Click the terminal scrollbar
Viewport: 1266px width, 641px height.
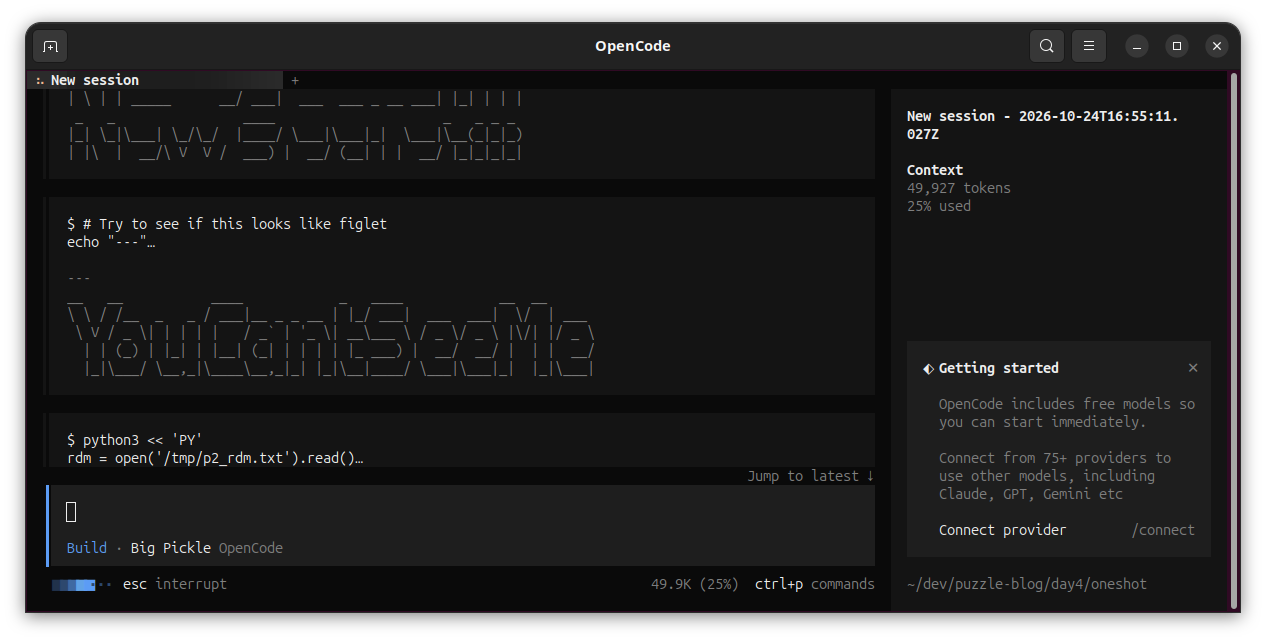point(1233,340)
